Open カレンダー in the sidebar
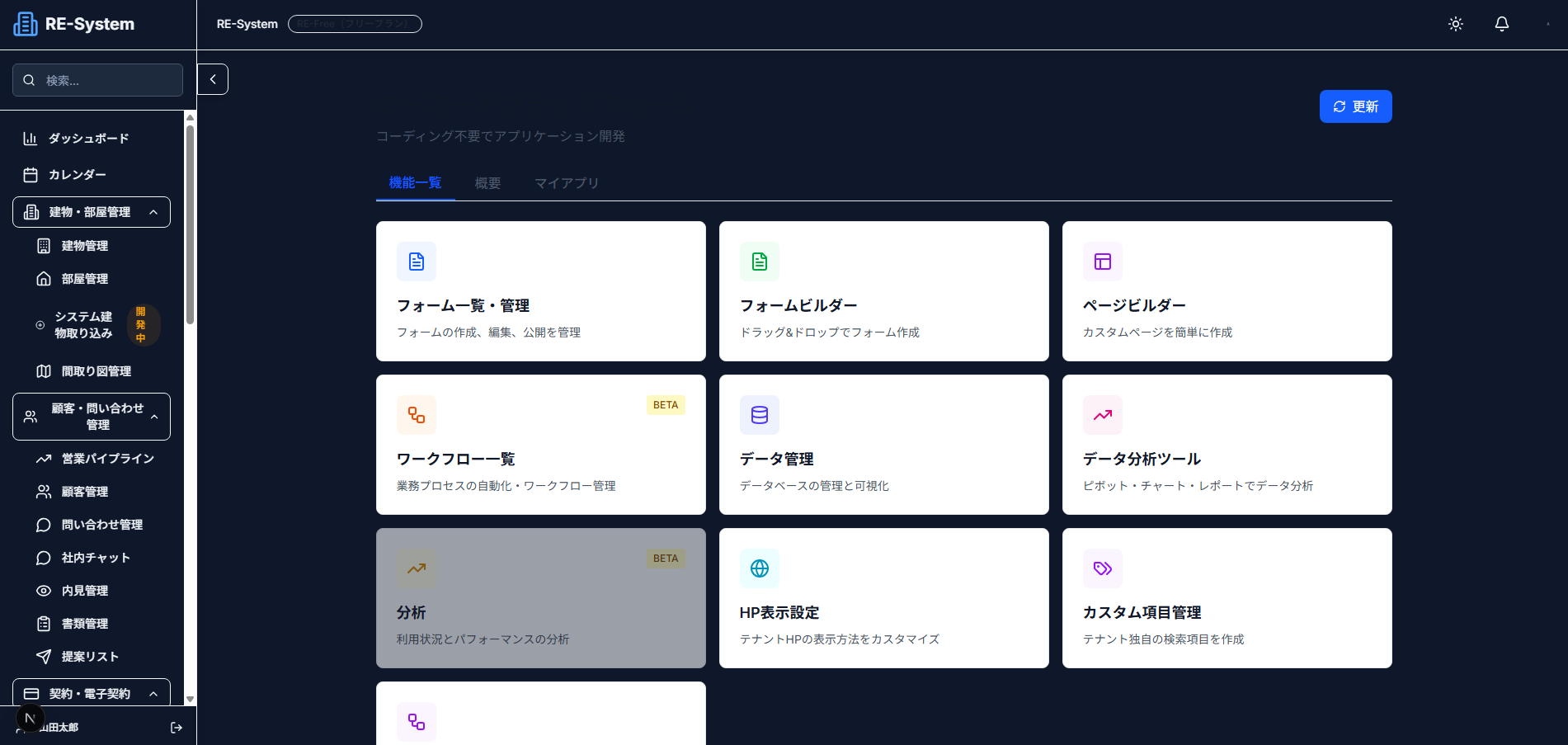 [x=91, y=175]
